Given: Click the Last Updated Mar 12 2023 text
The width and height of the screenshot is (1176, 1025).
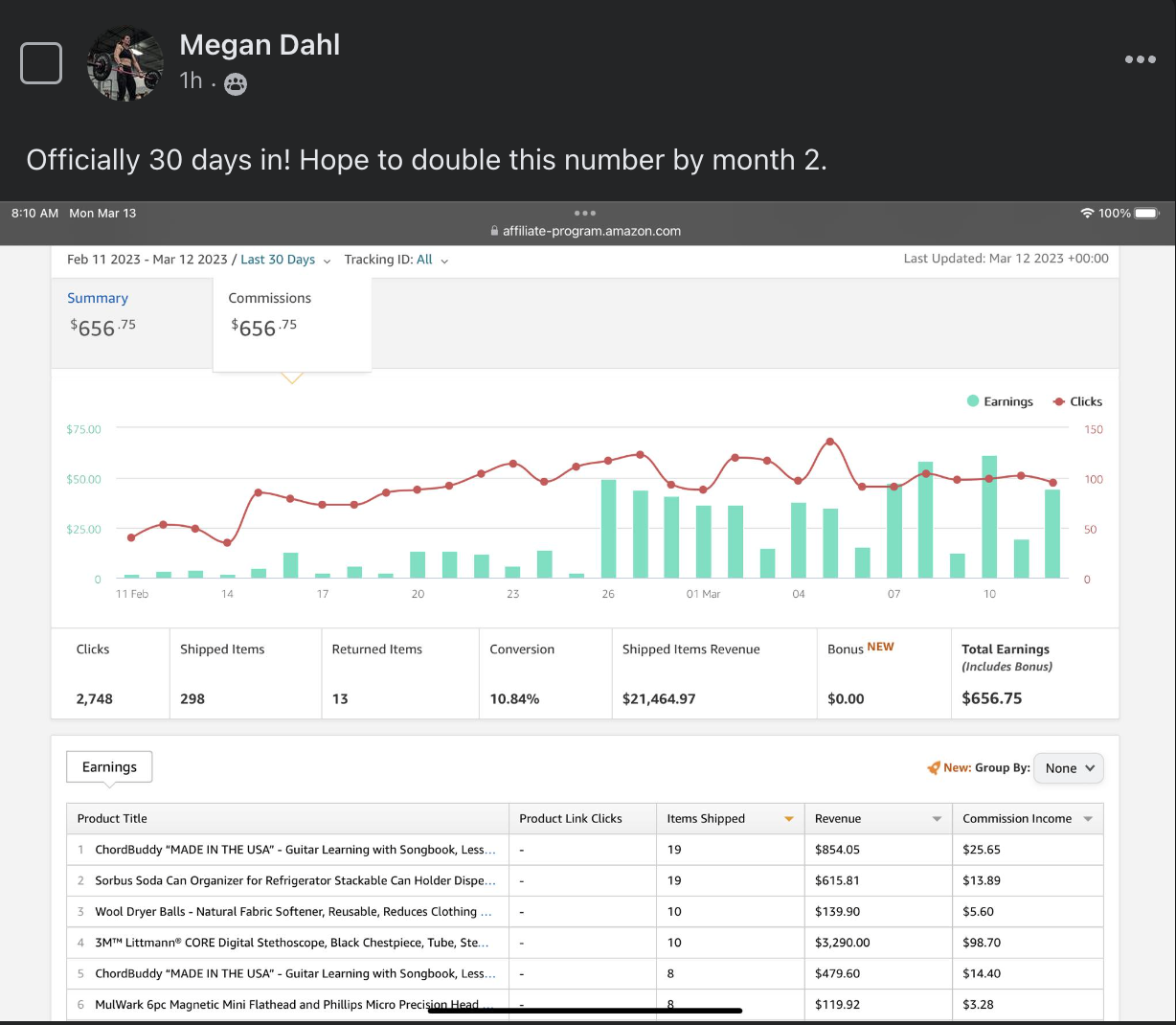Looking at the screenshot, I should (x=1006, y=259).
